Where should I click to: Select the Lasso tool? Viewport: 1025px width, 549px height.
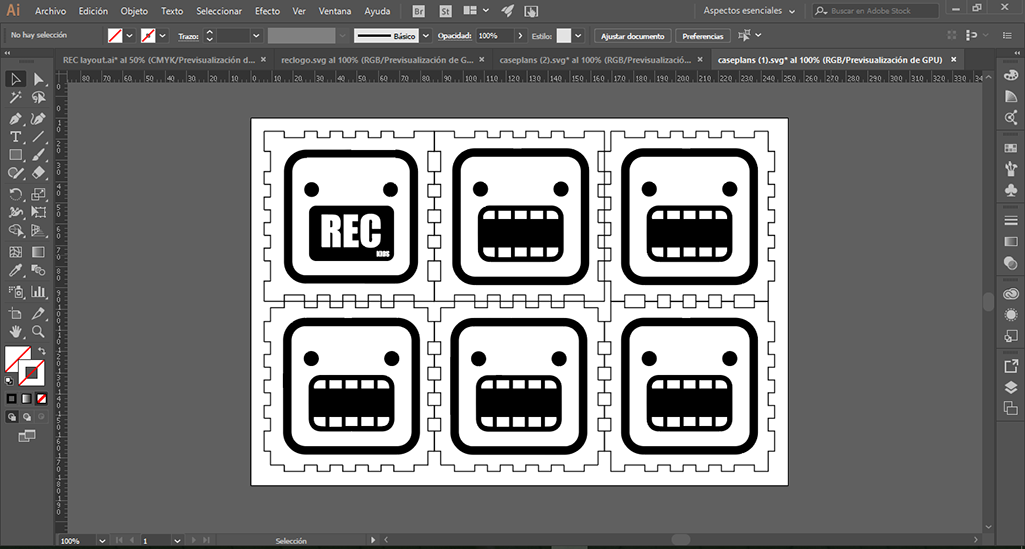[39, 98]
